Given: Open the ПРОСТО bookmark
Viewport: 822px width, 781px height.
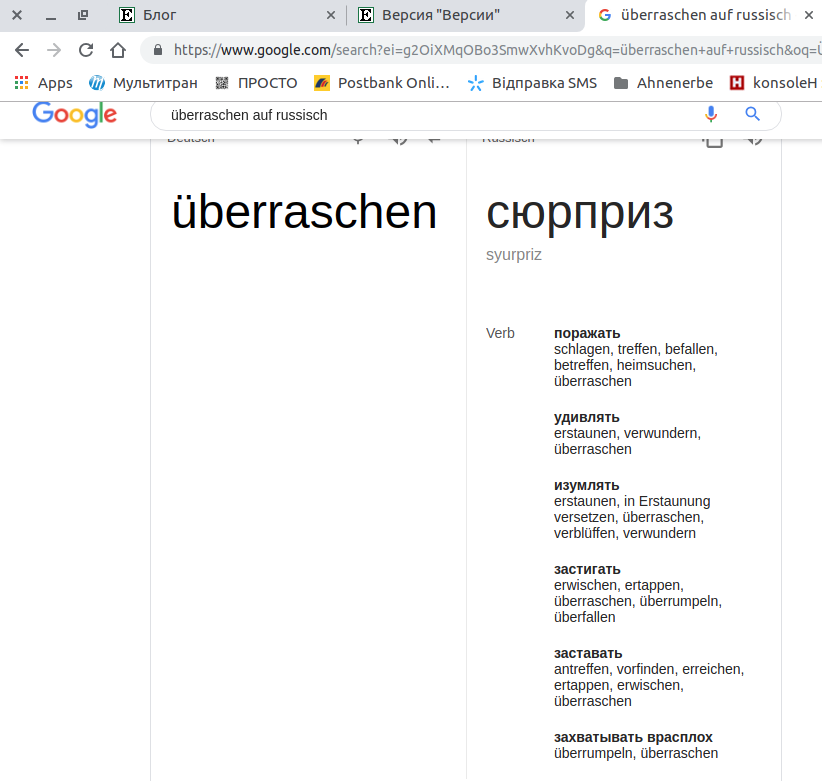Looking at the screenshot, I should tap(256, 83).
